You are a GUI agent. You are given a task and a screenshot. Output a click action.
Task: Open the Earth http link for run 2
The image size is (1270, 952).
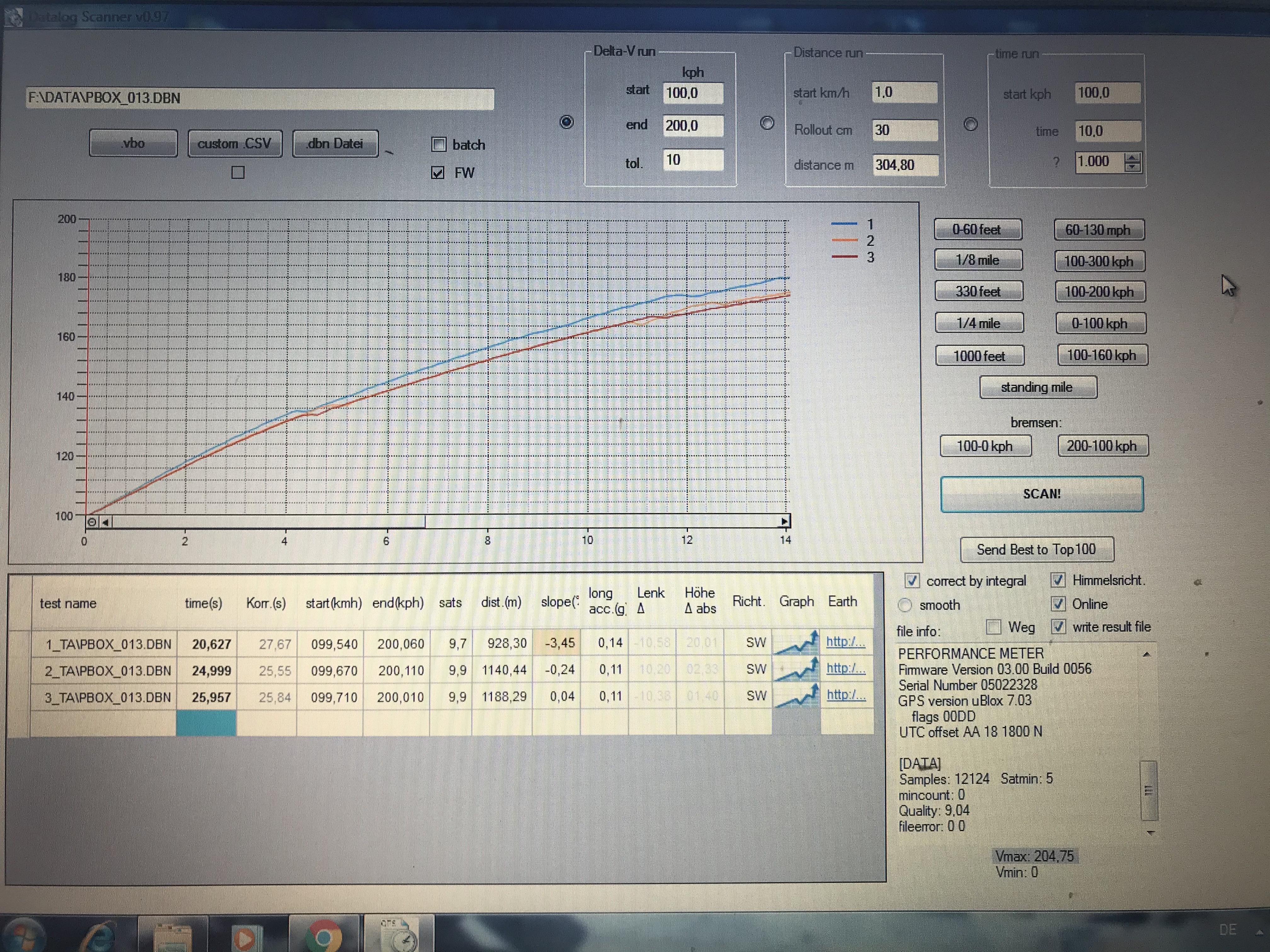845,669
